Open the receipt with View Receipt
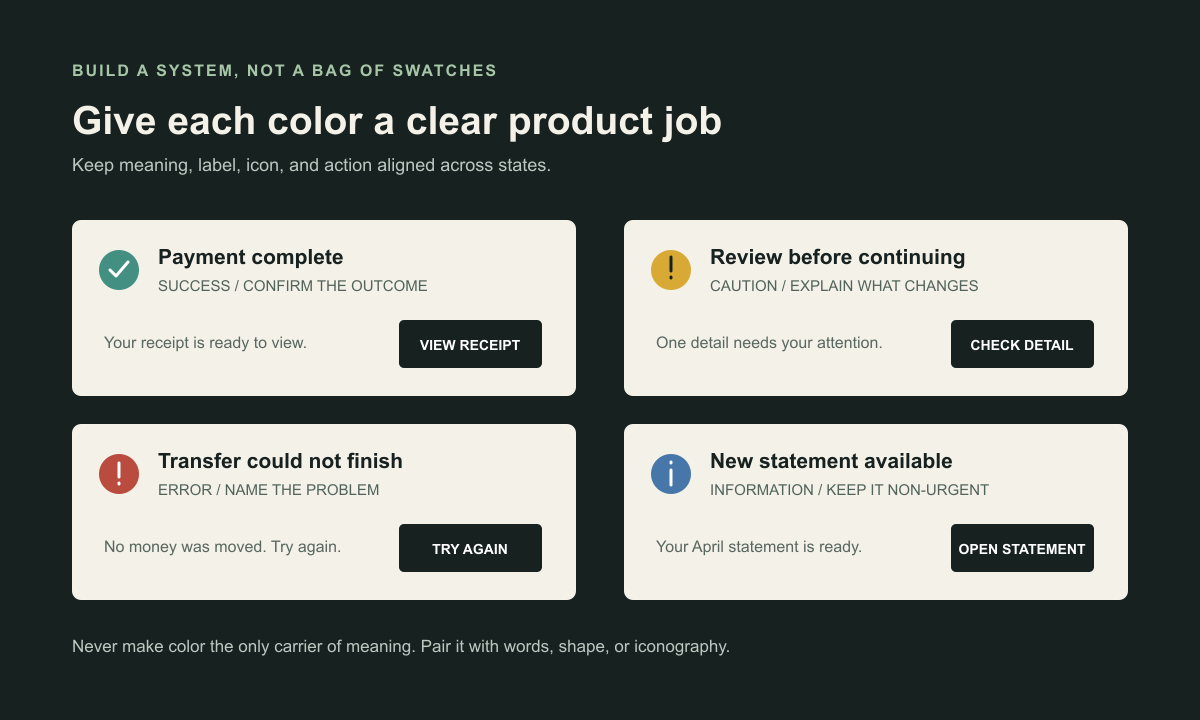 click(x=470, y=344)
